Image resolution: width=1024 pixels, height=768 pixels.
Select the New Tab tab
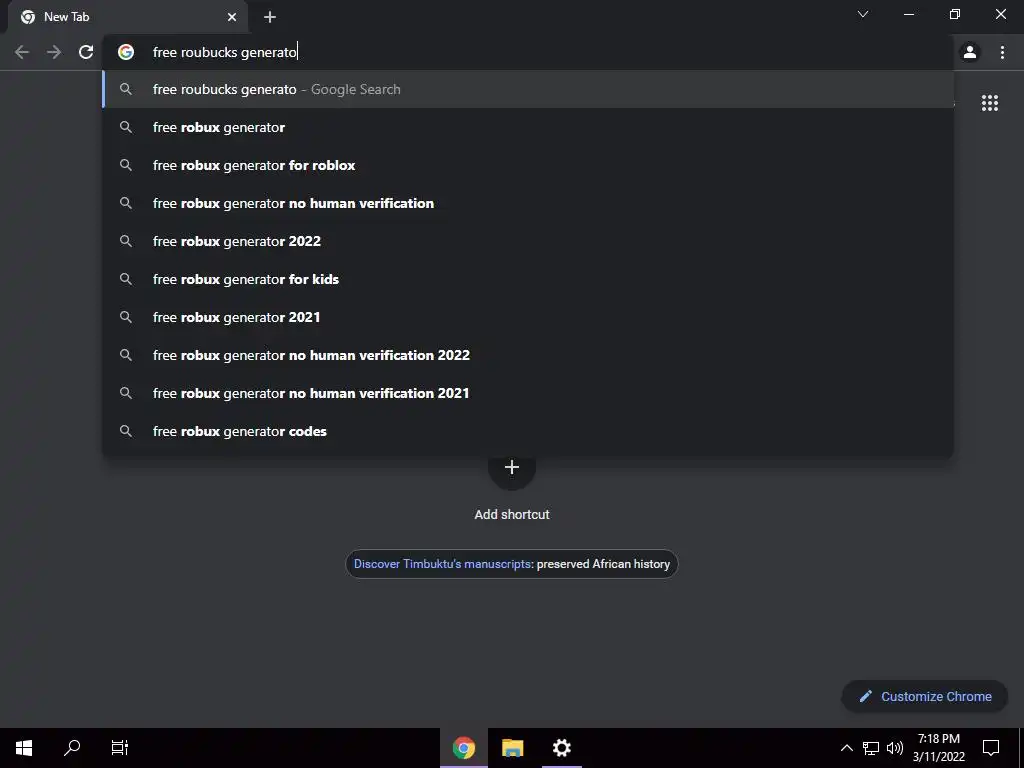127,18
